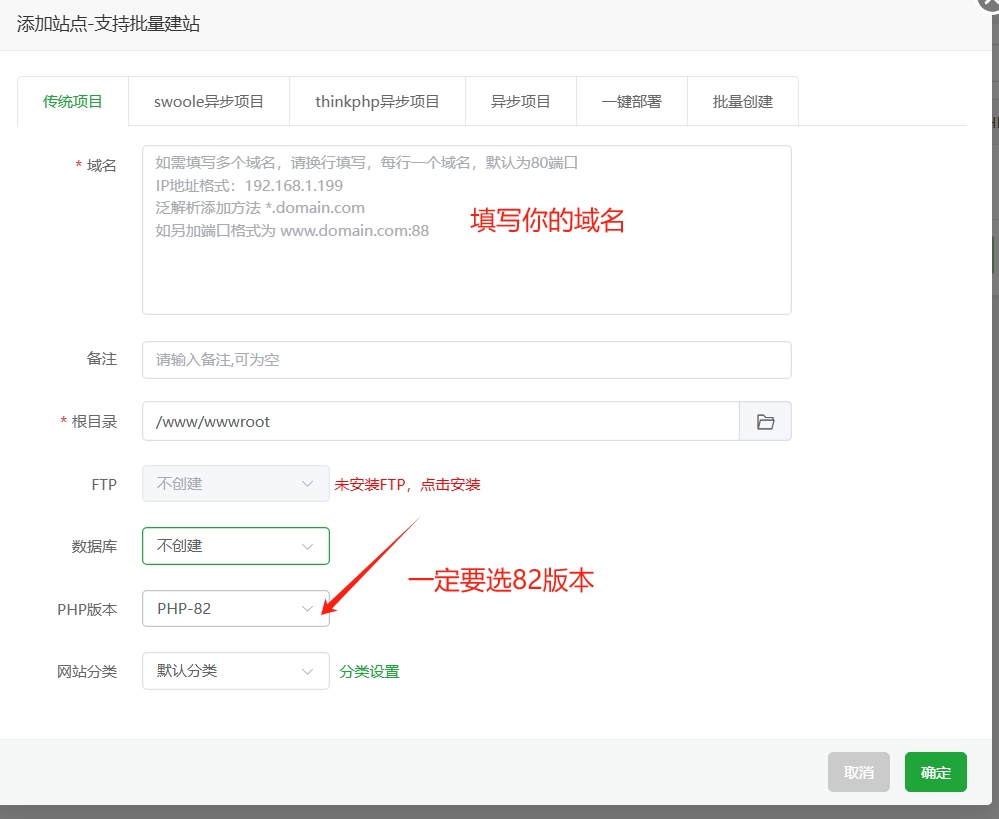
Task: Click the 根目录 path input field
Action: pyautogui.click(x=440, y=422)
